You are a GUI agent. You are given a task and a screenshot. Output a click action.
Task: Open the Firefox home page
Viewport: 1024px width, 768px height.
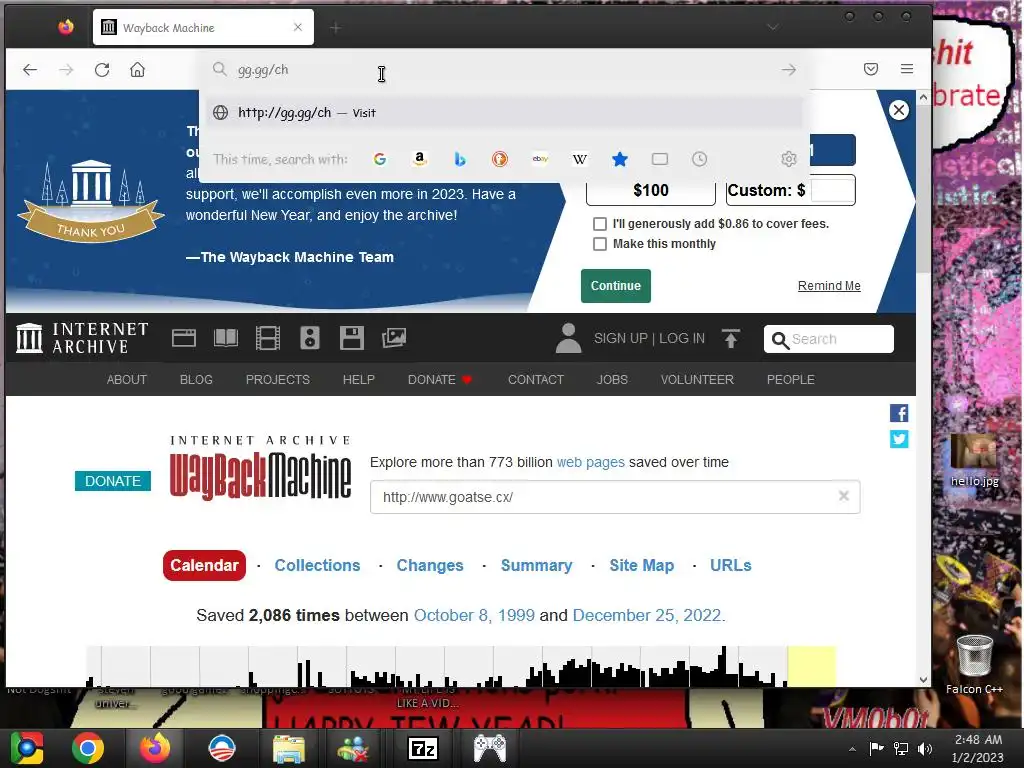coord(137,69)
